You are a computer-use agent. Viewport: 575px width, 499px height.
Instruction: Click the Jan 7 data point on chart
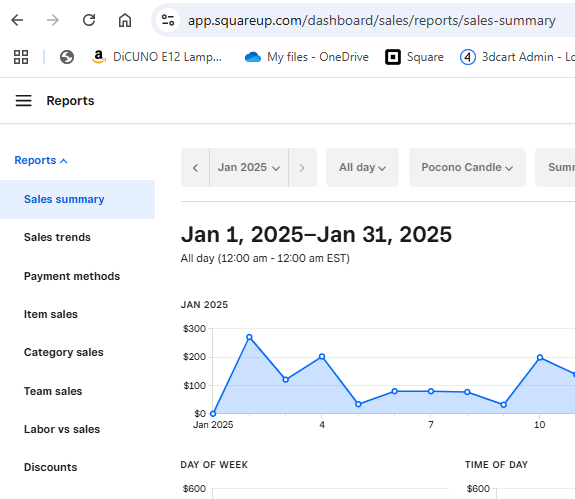click(x=431, y=391)
